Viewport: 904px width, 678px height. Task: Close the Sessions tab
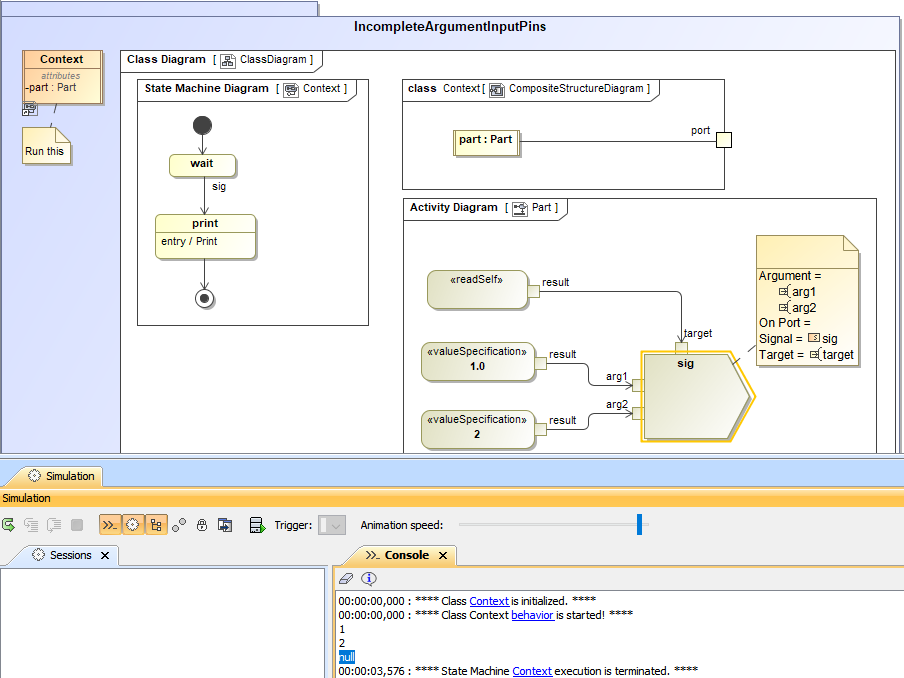(x=105, y=555)
